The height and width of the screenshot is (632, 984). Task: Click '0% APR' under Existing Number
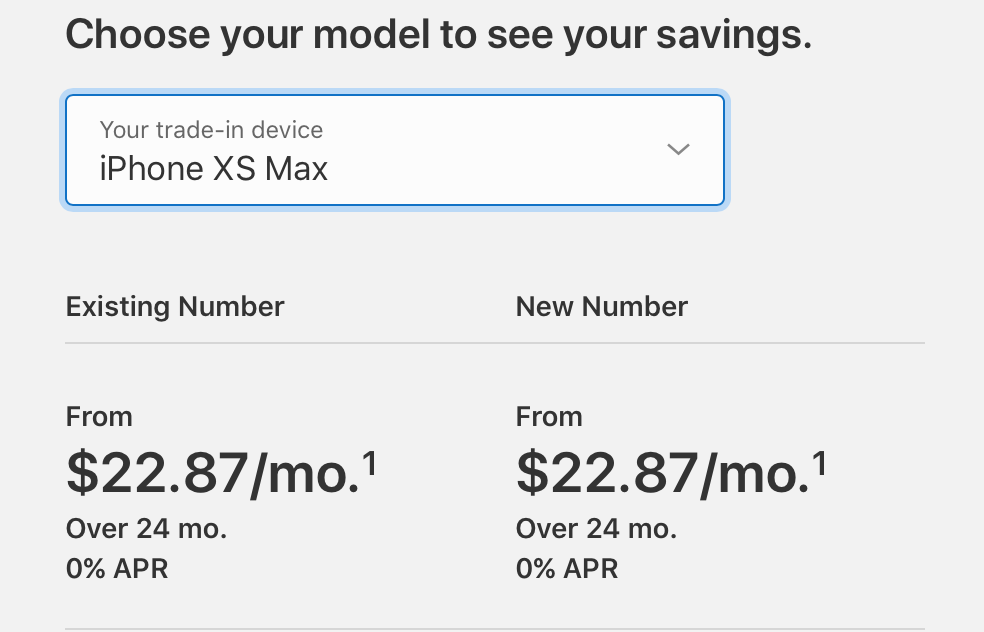[117, 569]
